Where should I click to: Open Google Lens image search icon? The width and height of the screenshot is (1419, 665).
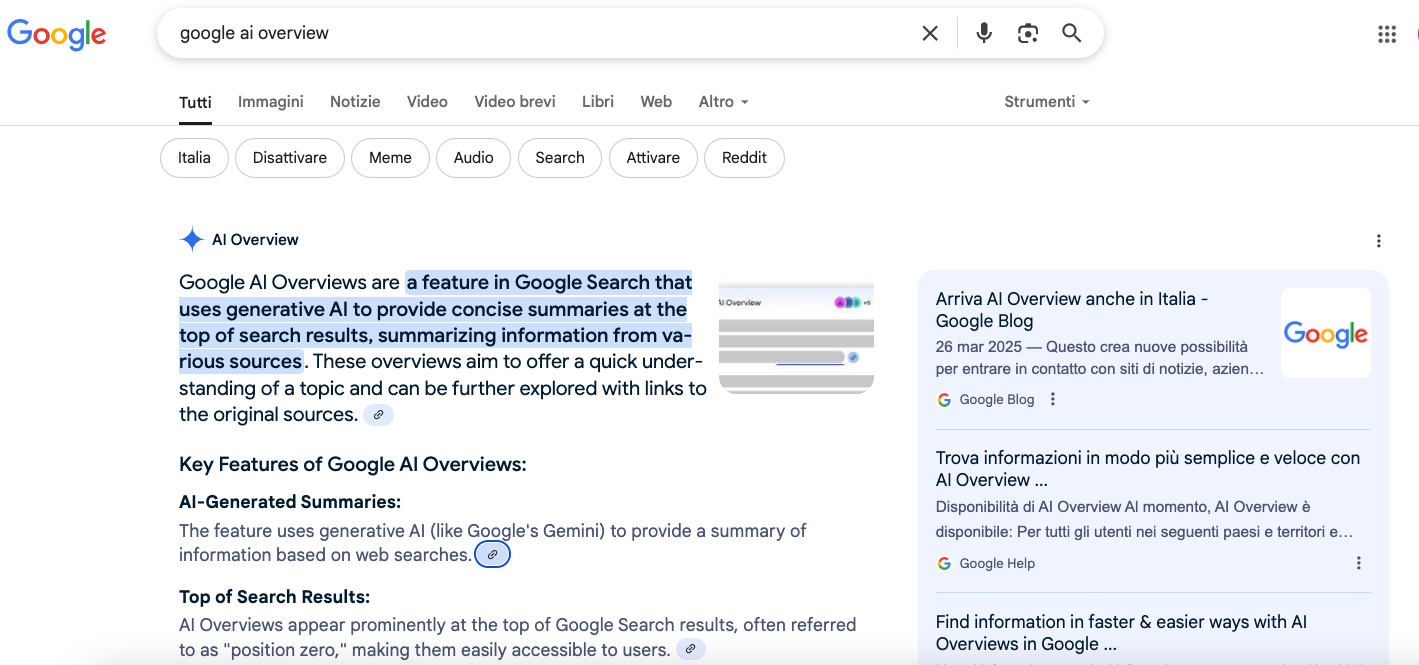[1028, 33]
